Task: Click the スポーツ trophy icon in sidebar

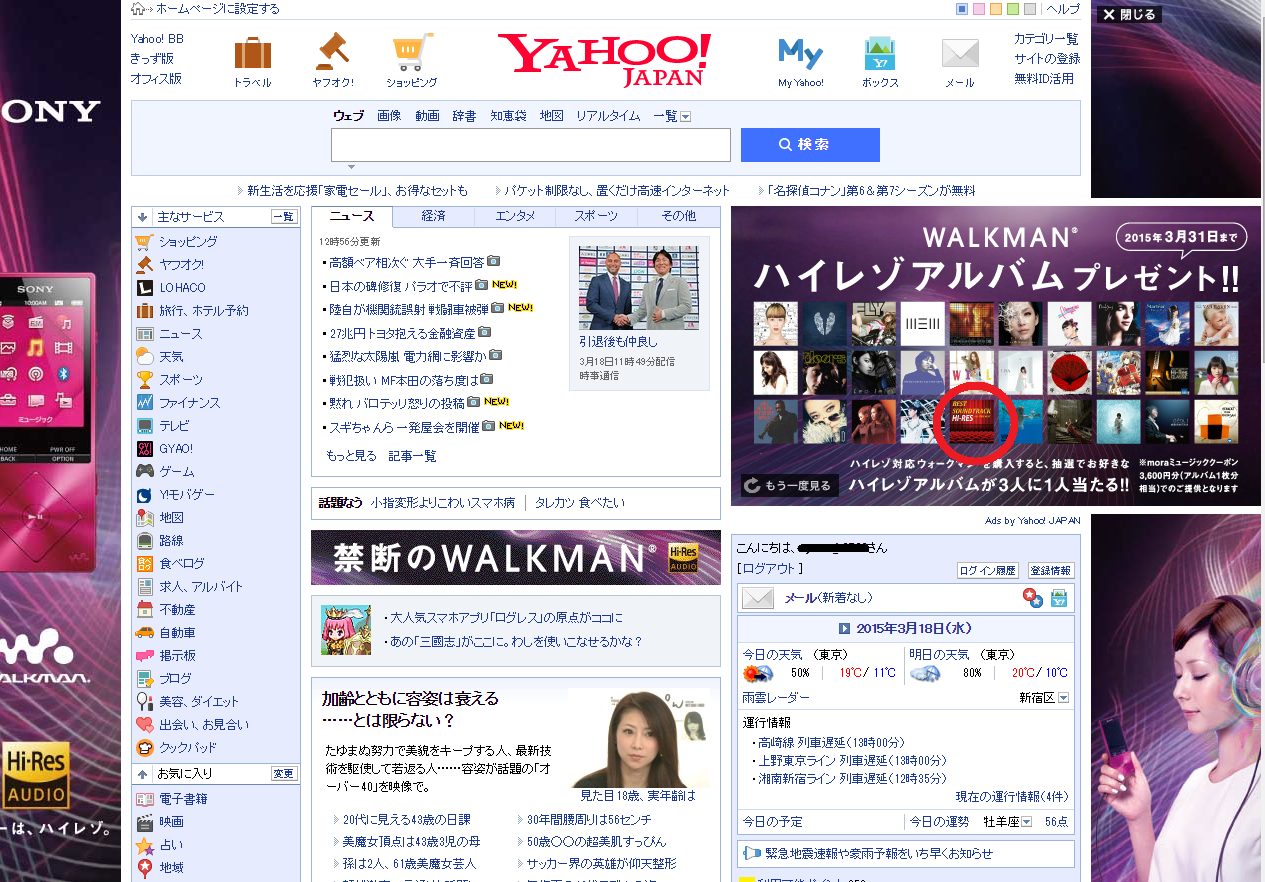Action: [x=144, y=380]
